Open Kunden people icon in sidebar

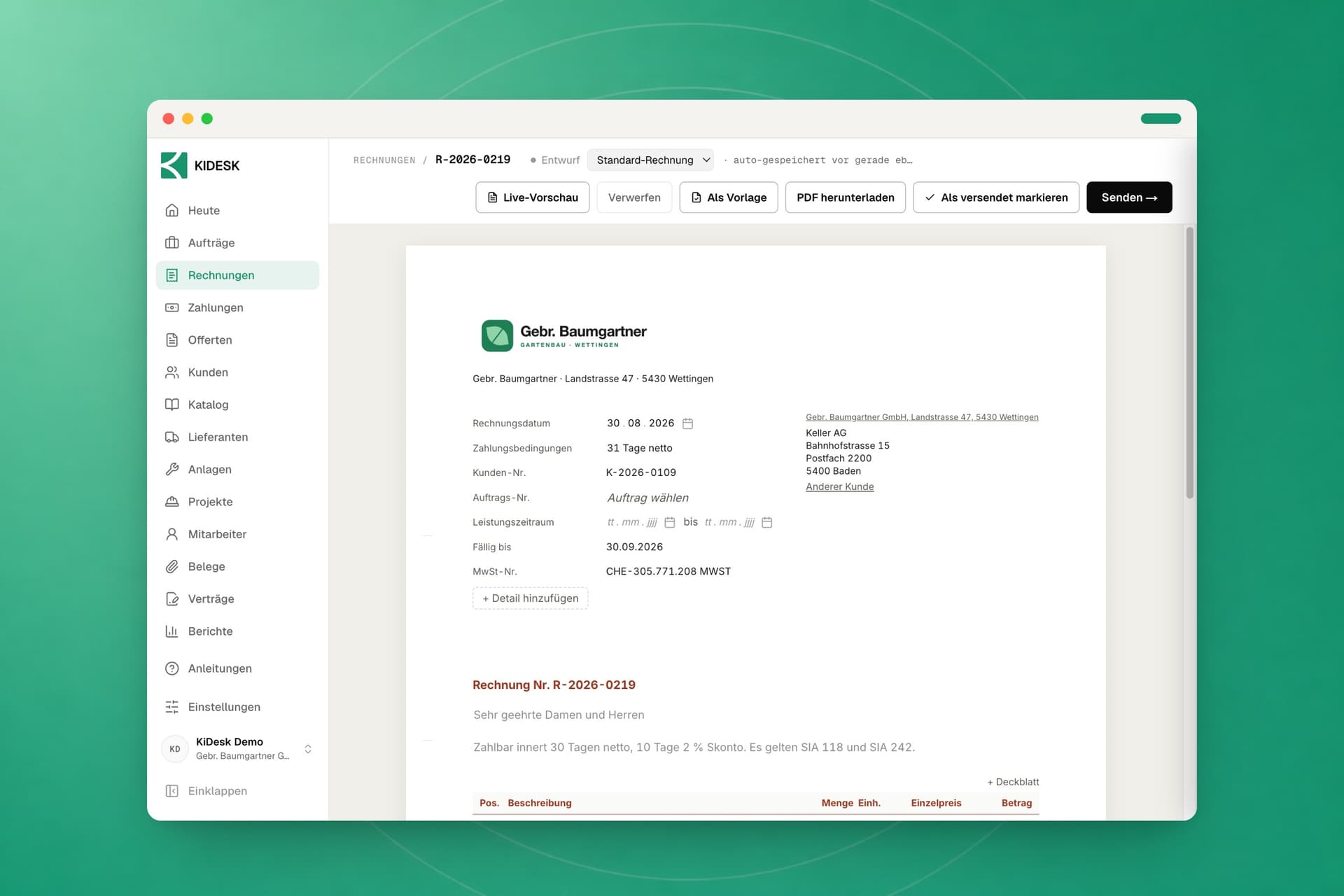tap(171, 372)
